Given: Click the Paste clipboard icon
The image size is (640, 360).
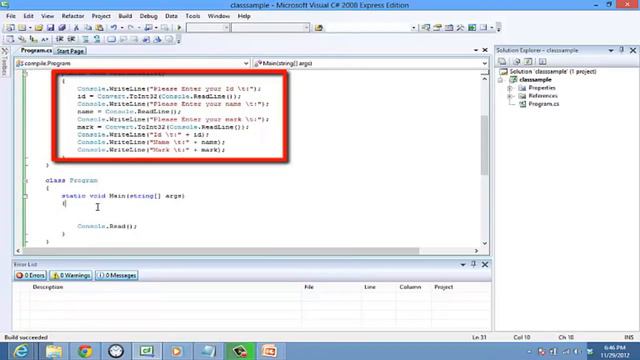Looking at the screenshot, I should pos(99,28).
